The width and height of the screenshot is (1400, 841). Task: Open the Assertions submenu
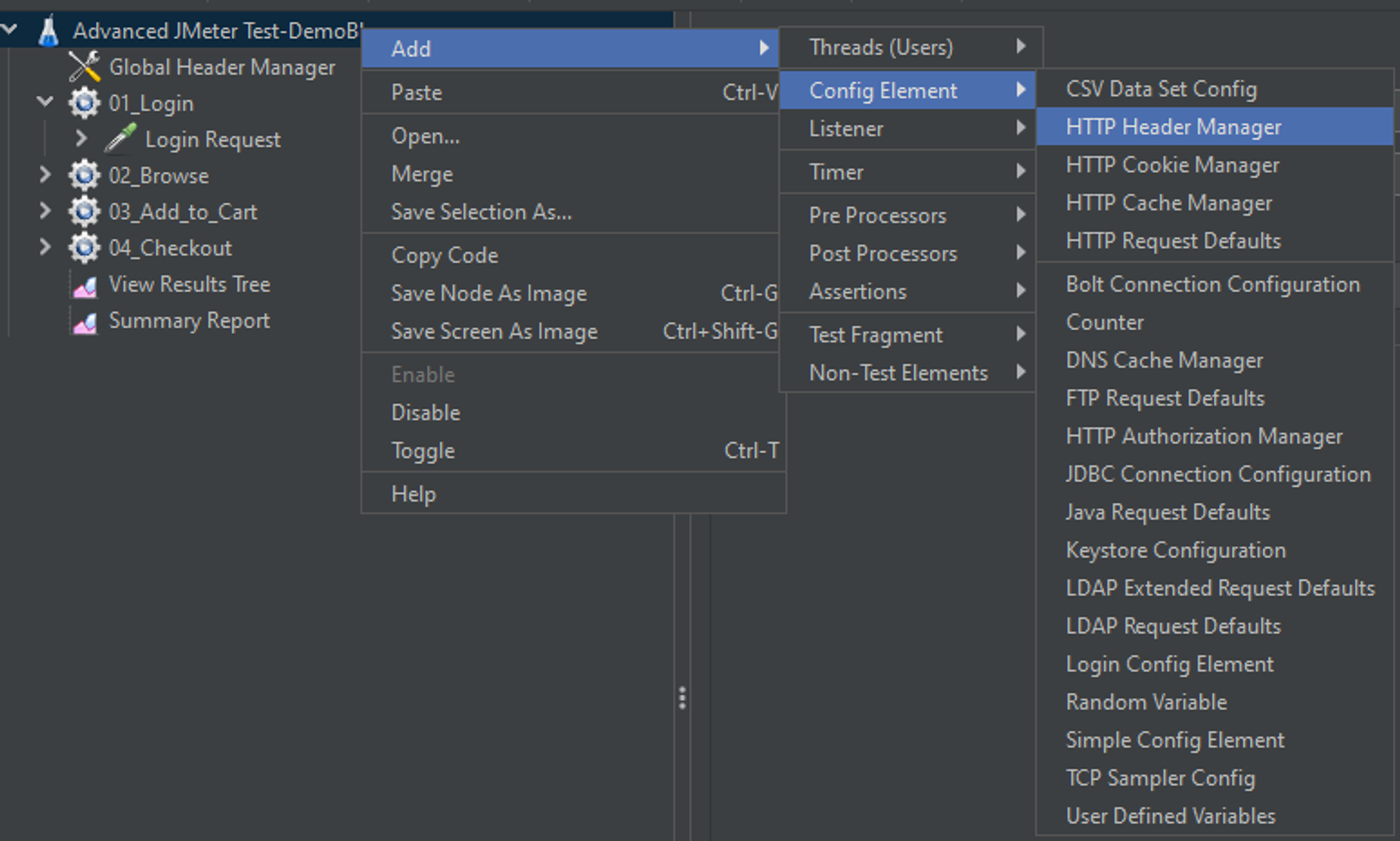pos(907,292)
